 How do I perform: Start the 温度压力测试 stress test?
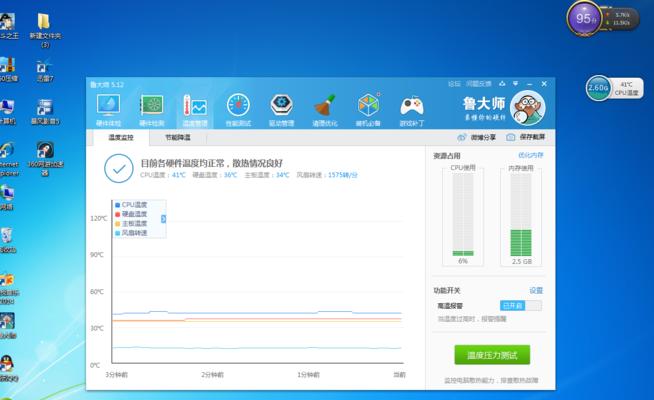[x=492, y=355]
